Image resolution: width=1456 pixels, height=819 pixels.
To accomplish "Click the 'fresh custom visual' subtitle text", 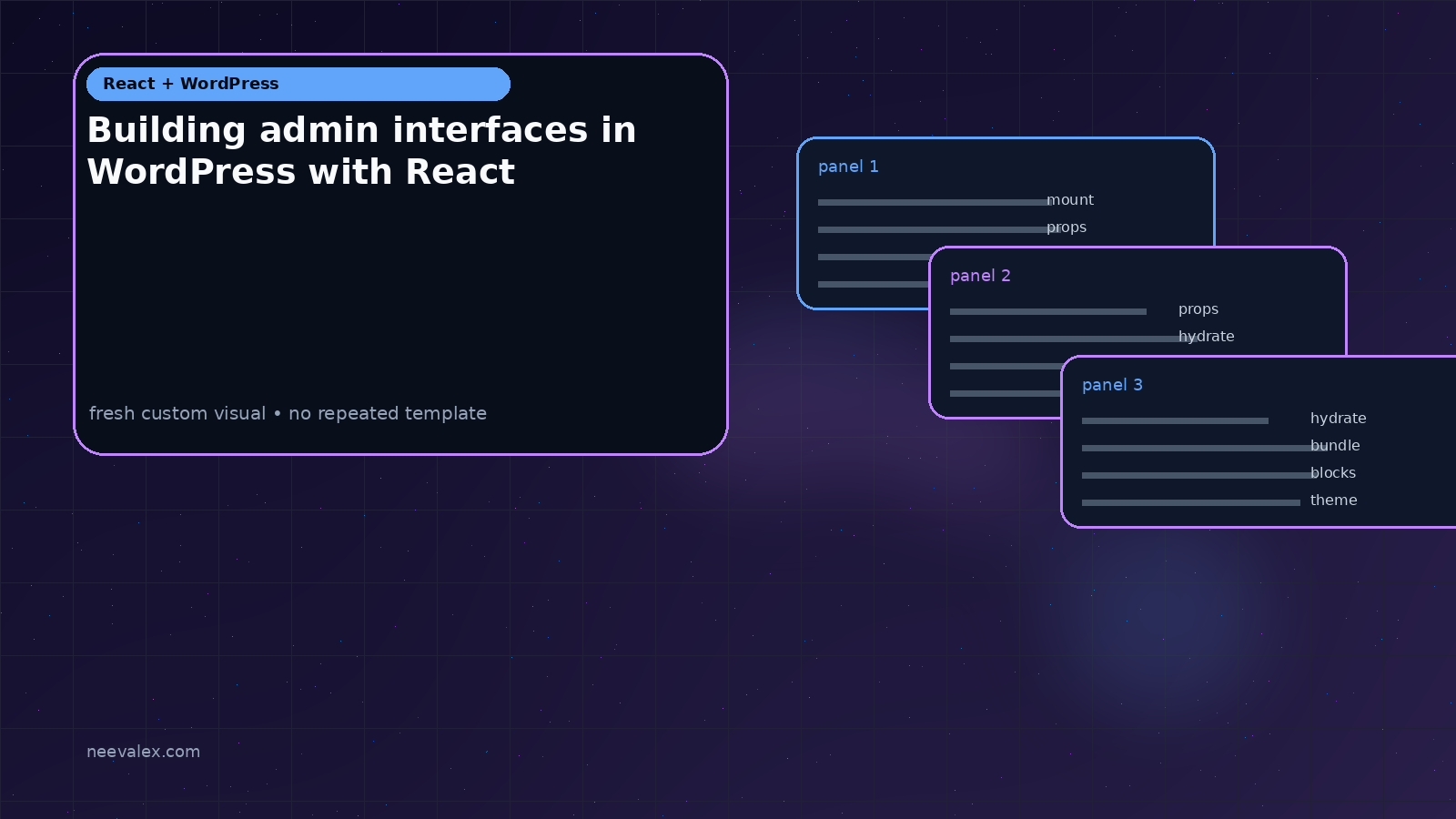I will click(288, 413).
